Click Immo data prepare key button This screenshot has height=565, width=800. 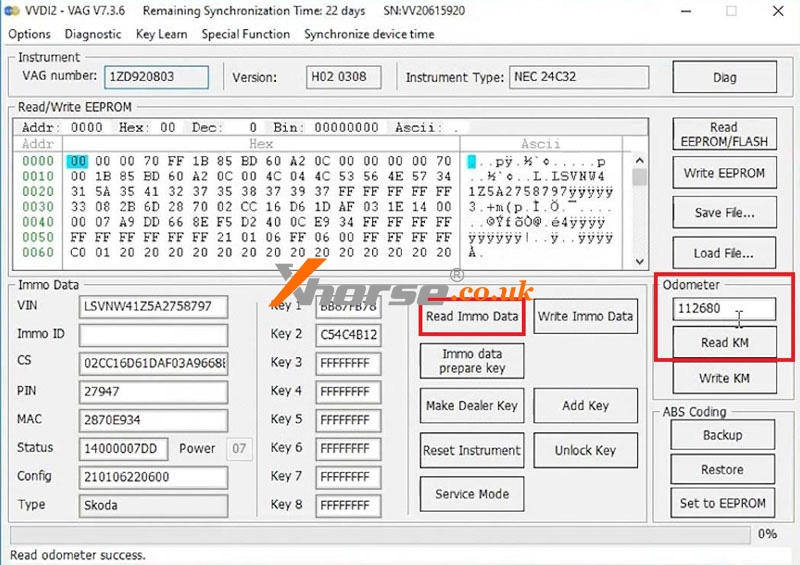click(472, 361)
